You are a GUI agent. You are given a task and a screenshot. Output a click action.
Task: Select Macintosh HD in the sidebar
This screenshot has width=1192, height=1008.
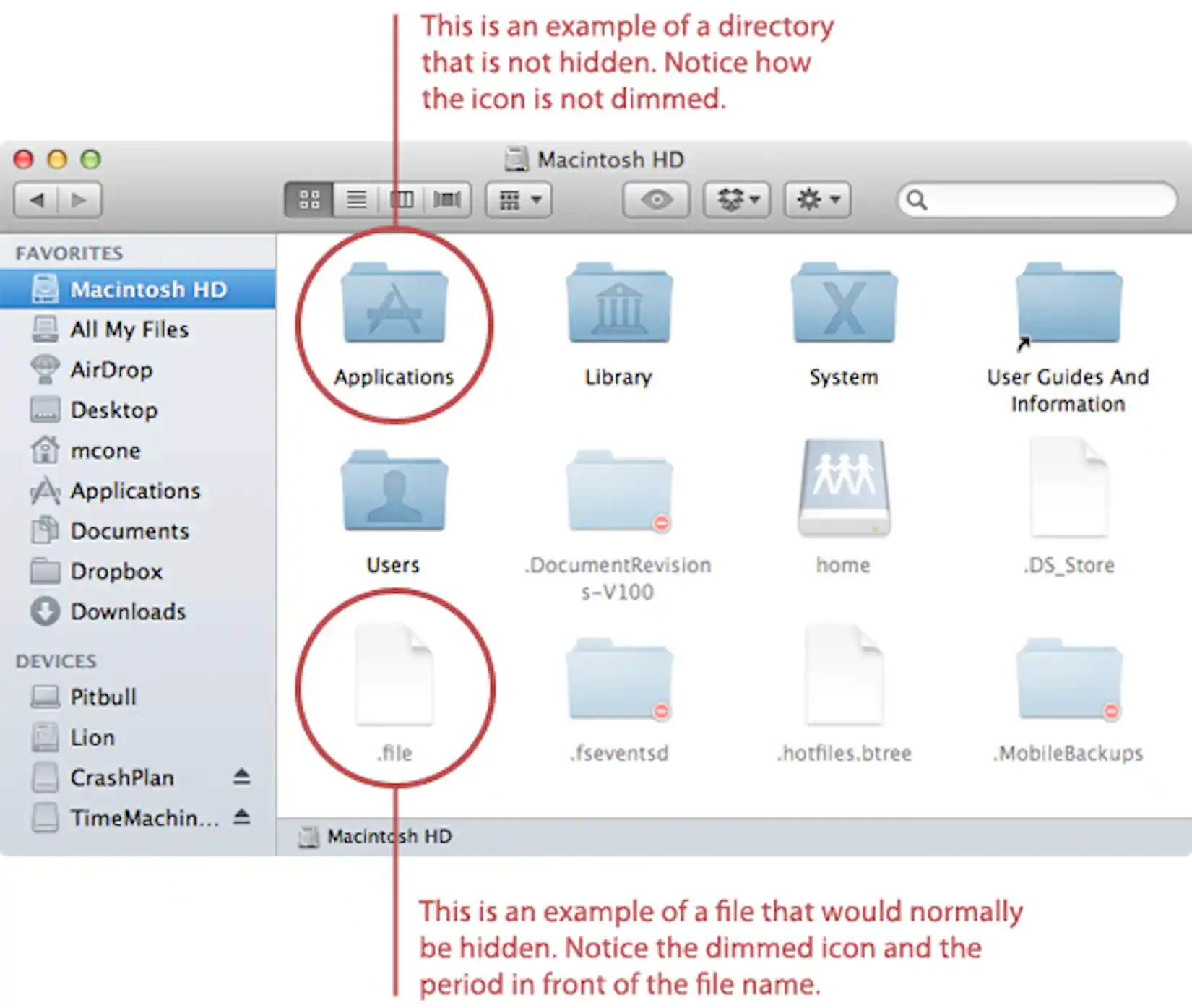click(137, 289)
